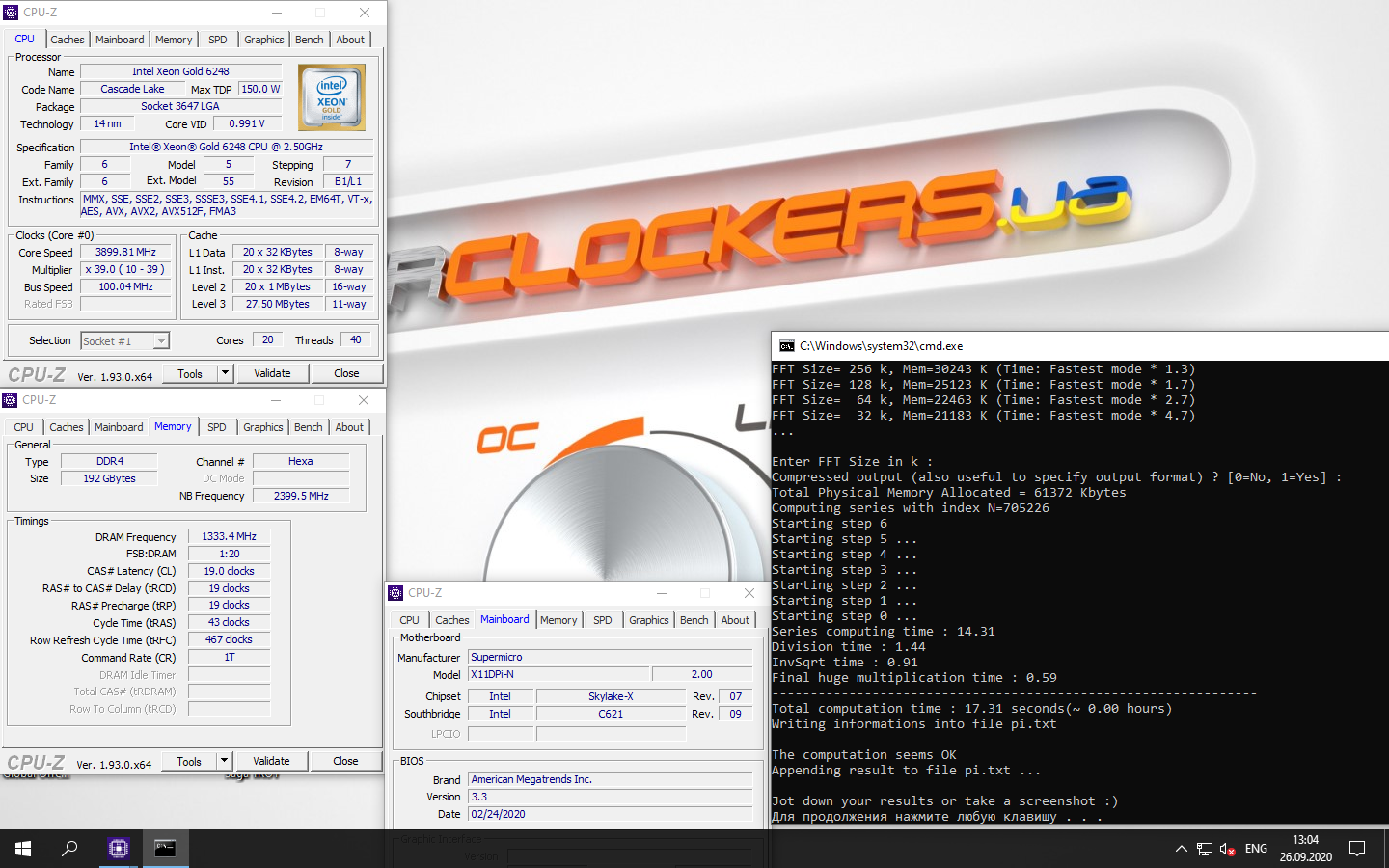Close the top CPU-Z window via X
The height and width of the screenshot is (868, 1389).
click(x=365, y=13)
